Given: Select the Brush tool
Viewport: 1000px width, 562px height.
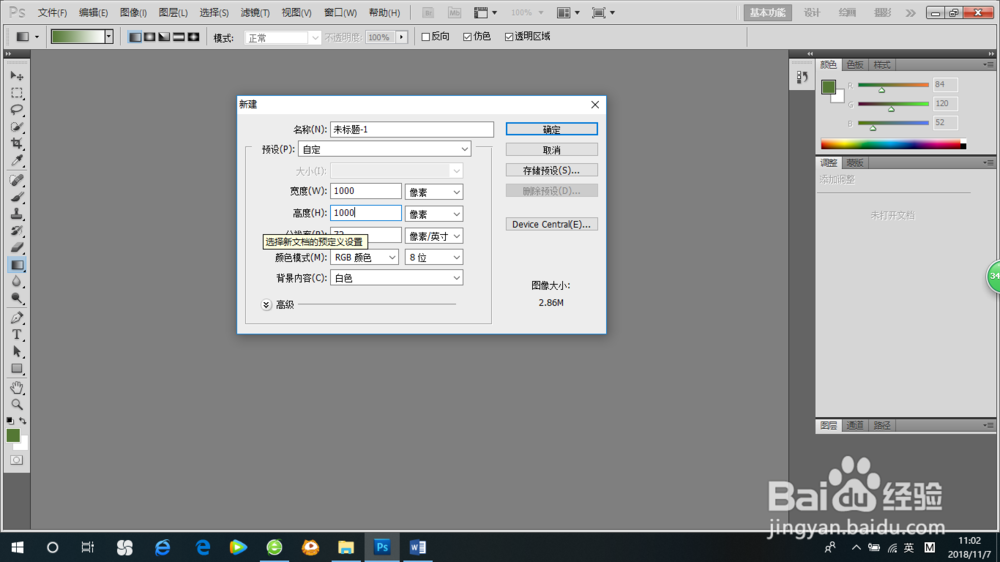Looking at the screenshot, I should point(17,197).
